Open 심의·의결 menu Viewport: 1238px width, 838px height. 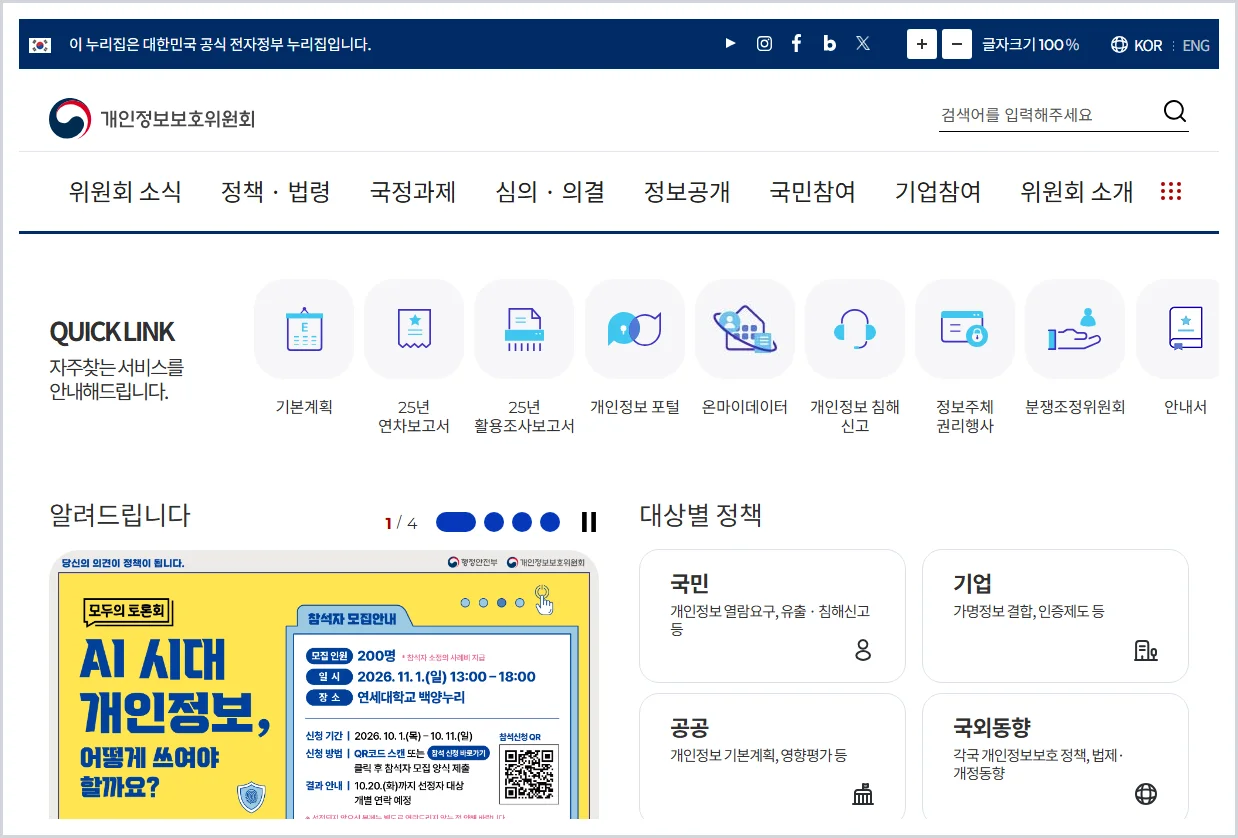coord(550,192)
